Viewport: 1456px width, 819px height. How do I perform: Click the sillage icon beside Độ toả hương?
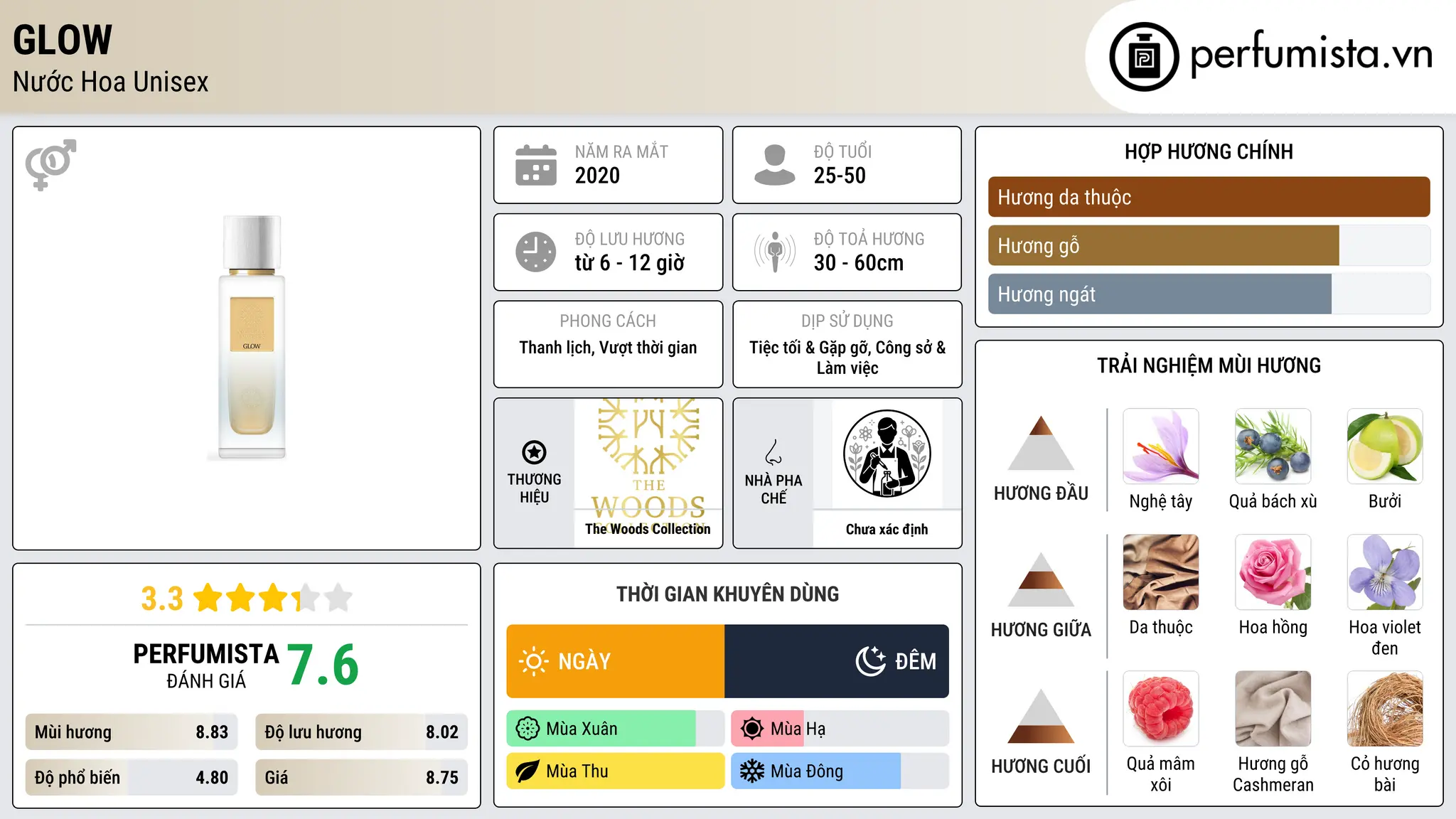click(775, 252)
